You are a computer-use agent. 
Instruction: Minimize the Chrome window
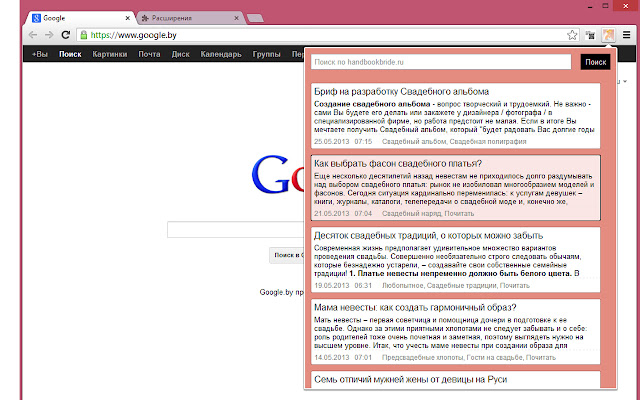[x=590, y=6]
